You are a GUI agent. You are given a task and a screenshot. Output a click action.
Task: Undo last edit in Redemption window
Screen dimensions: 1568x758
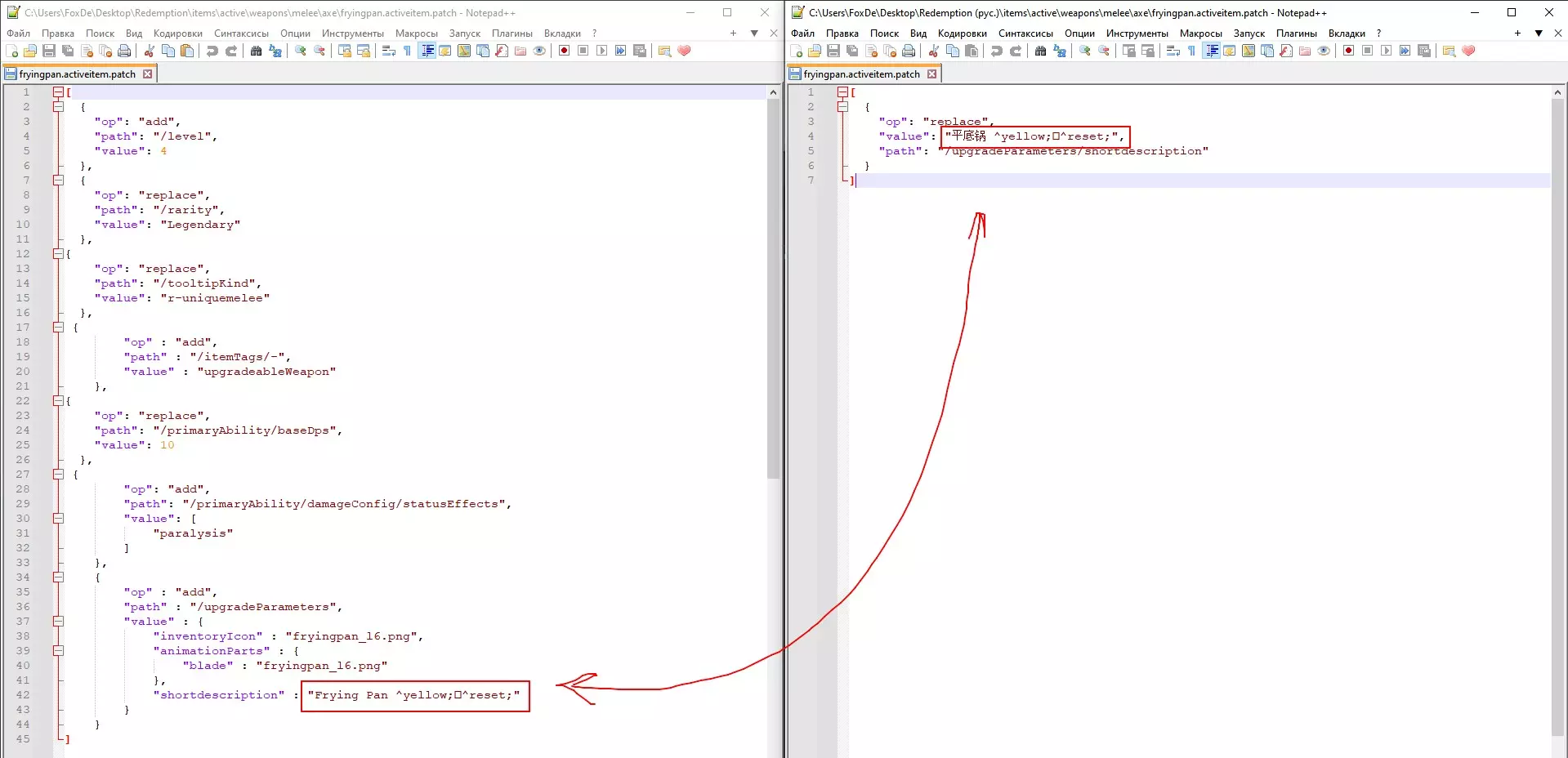tap(212, 51)
